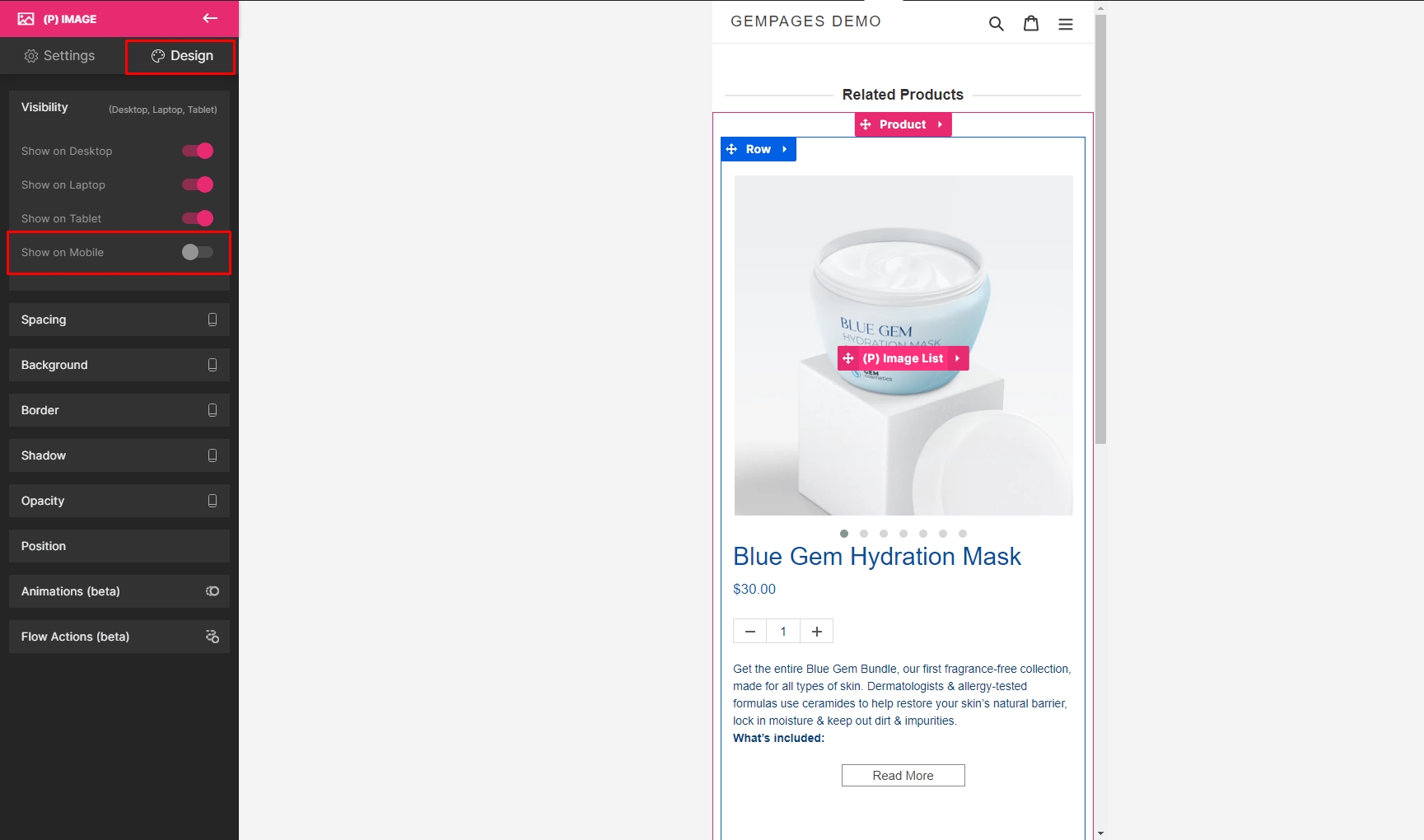Click the device icon beside Shadow

pos(212,455)
